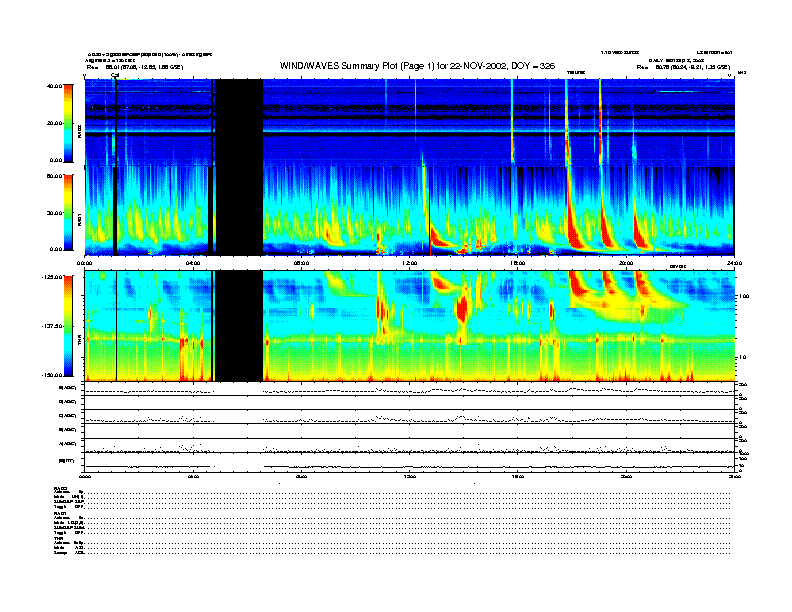Click the 100 frequency label on TNR right axis

(x=744, y=296)
